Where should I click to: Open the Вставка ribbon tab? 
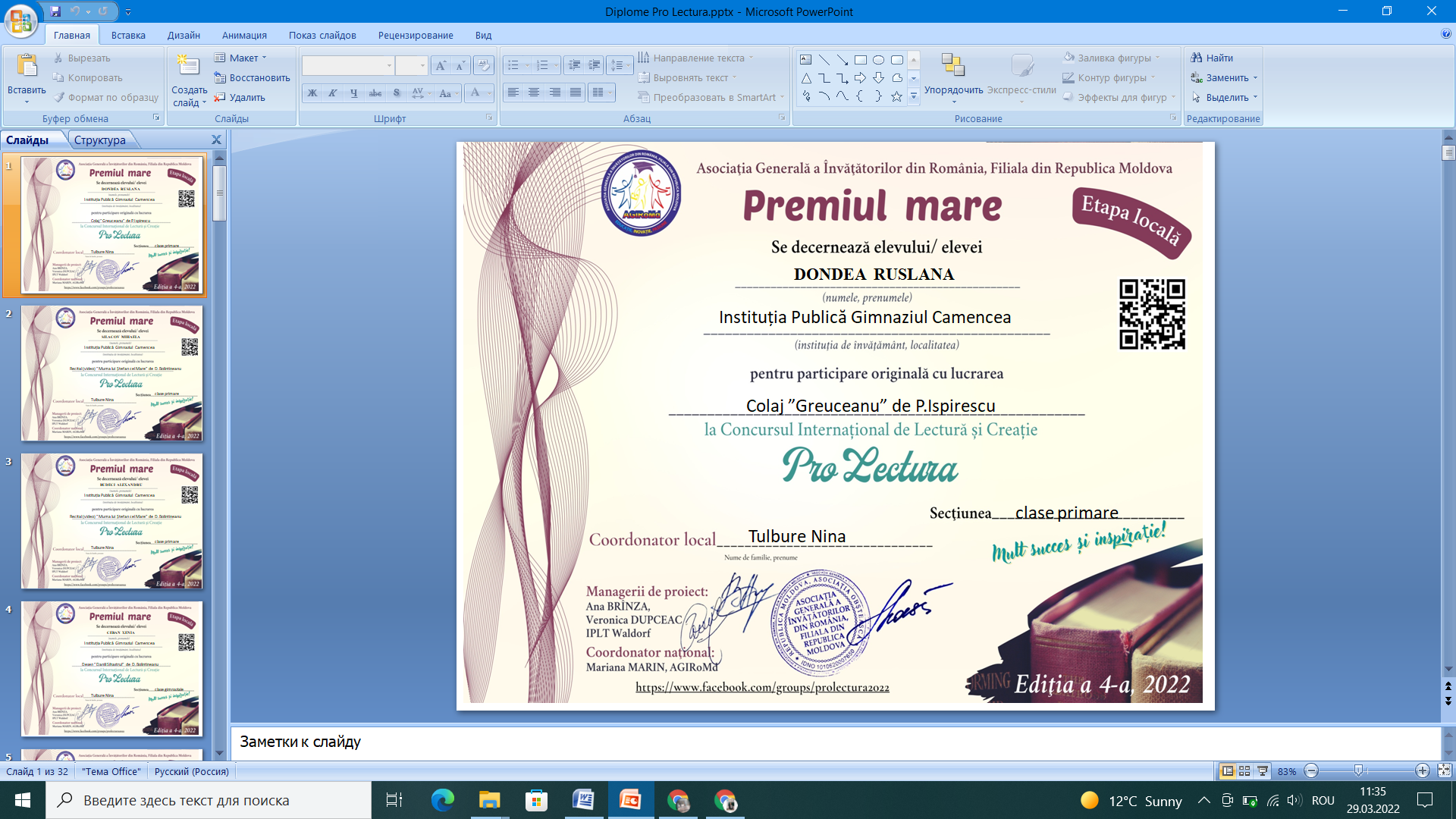coord(128,35)
